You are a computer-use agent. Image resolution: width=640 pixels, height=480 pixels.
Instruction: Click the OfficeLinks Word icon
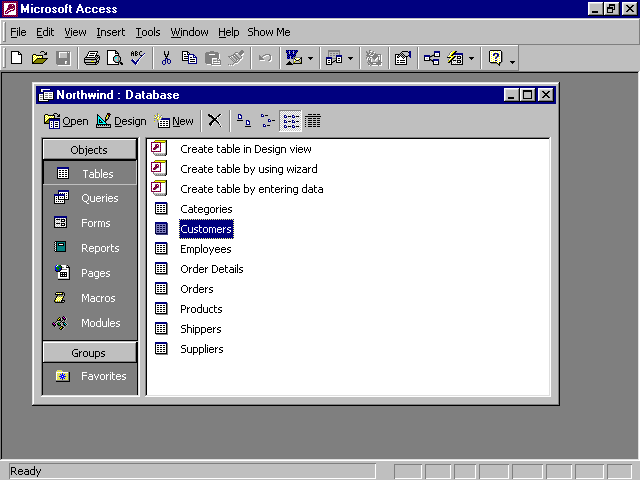pos(293,58)
